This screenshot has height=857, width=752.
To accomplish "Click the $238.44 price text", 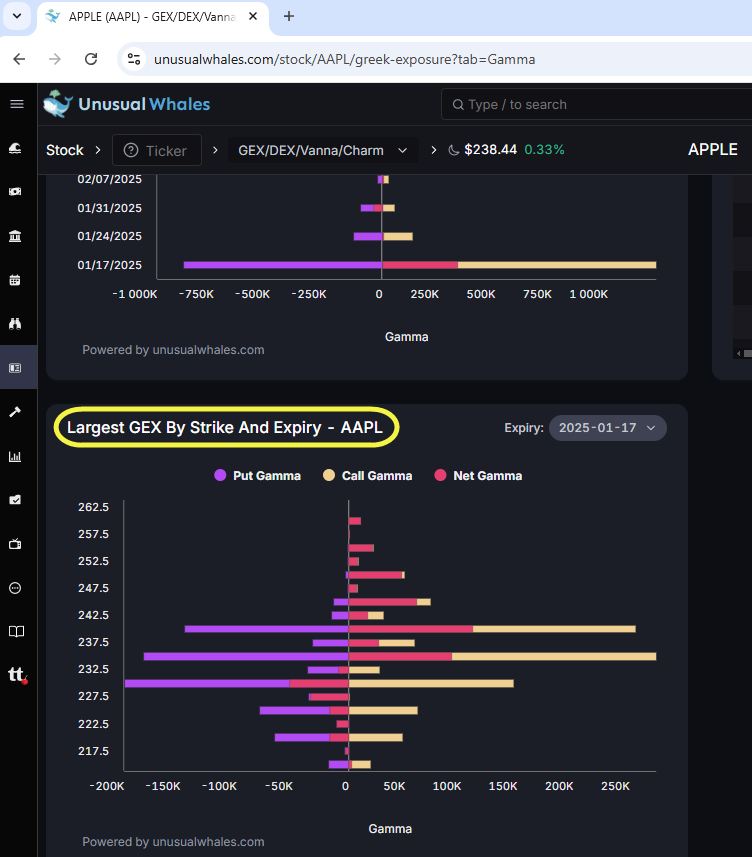I will pos(490,150).
